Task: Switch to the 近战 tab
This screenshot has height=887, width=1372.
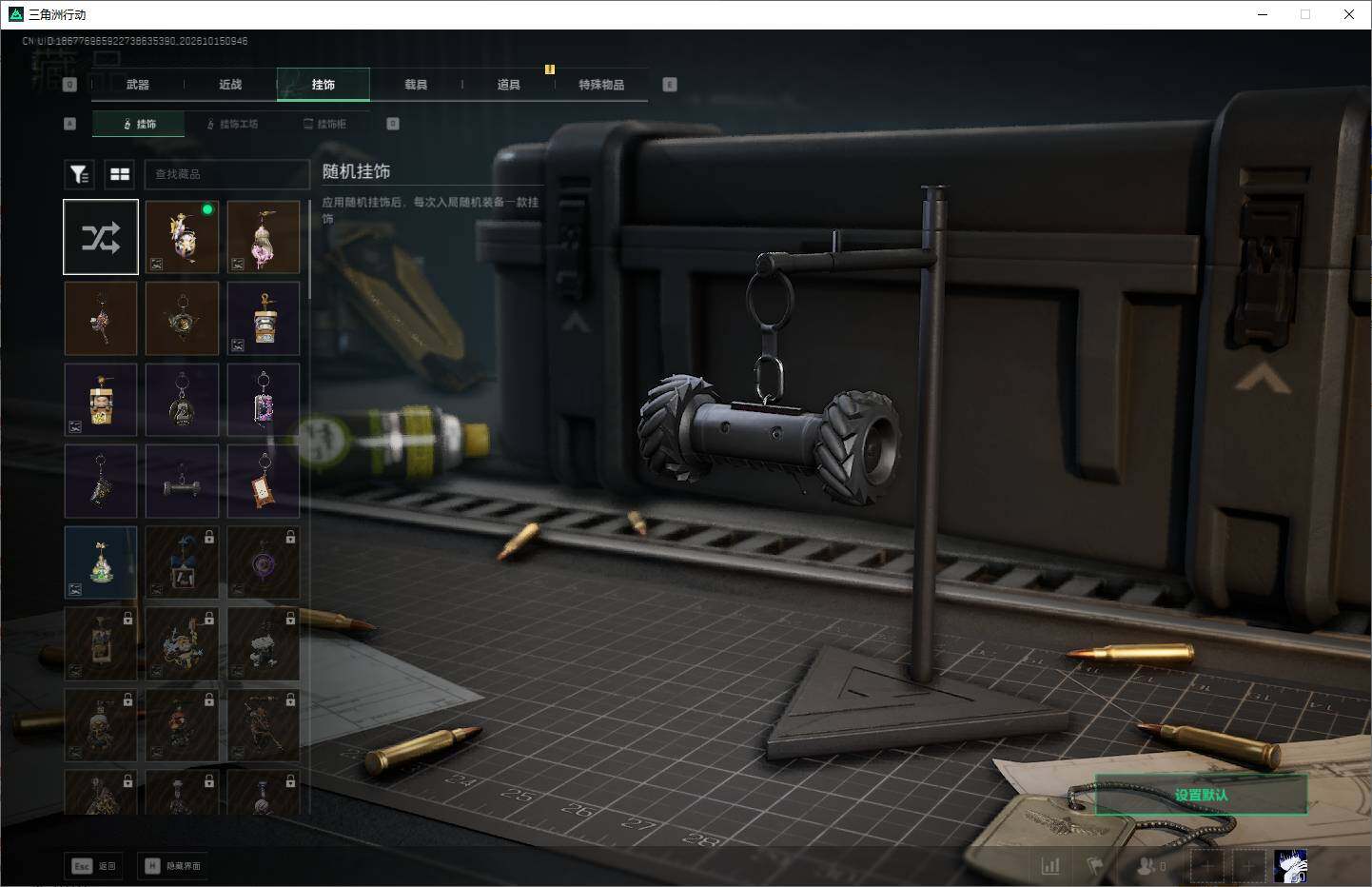Action: (x=230, y=85)
